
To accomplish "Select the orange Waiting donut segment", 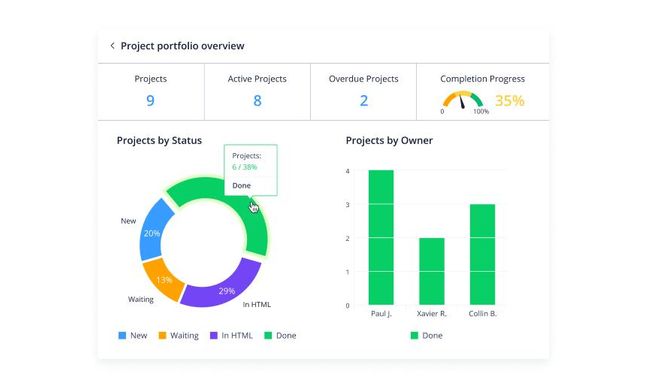I will (162, 279).
